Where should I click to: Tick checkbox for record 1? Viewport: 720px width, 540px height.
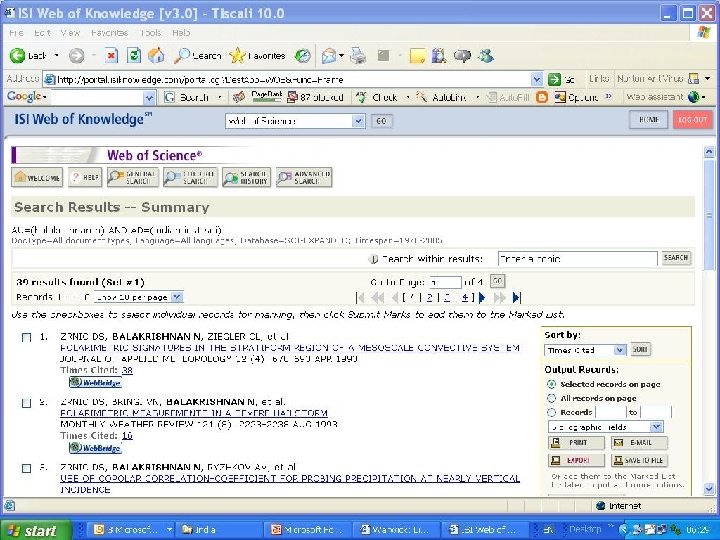point(27,338)
